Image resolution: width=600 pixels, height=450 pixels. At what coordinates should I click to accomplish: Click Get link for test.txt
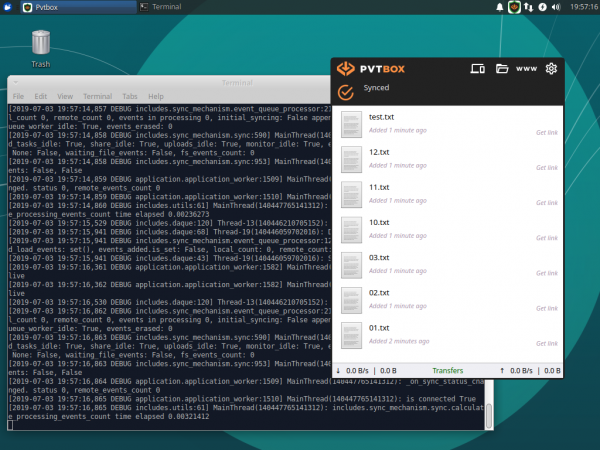(546, 132)
